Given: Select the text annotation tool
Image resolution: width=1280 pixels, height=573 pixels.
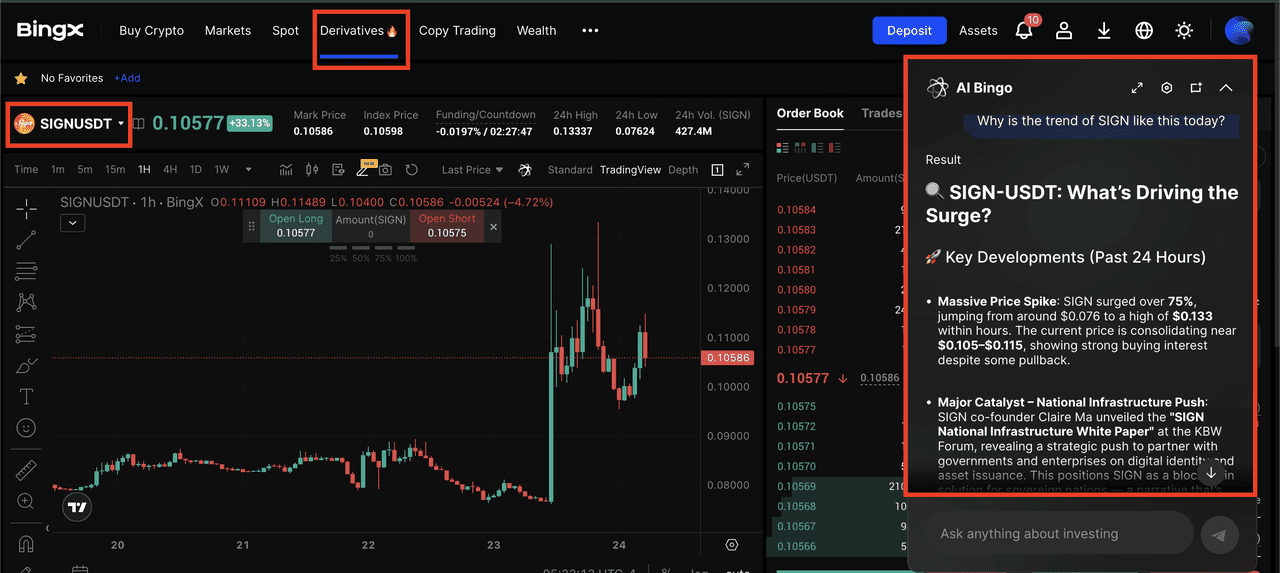Looking at the screenshot, I should tap(27, 397).
